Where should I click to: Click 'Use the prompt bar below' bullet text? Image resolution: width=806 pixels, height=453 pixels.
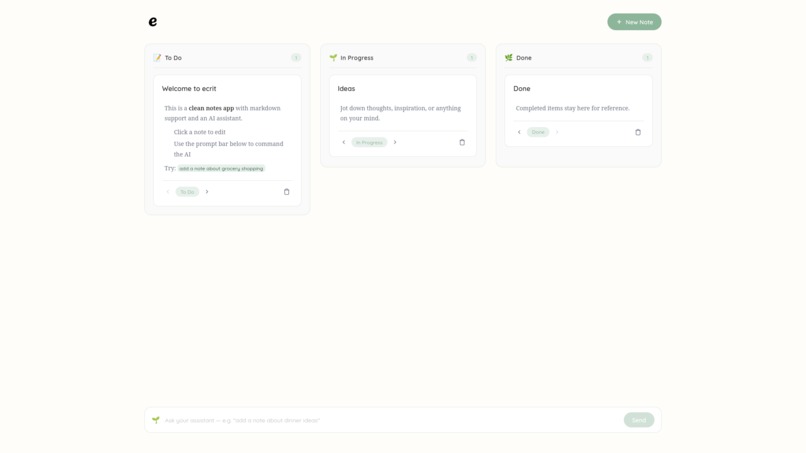pos(228,149)
